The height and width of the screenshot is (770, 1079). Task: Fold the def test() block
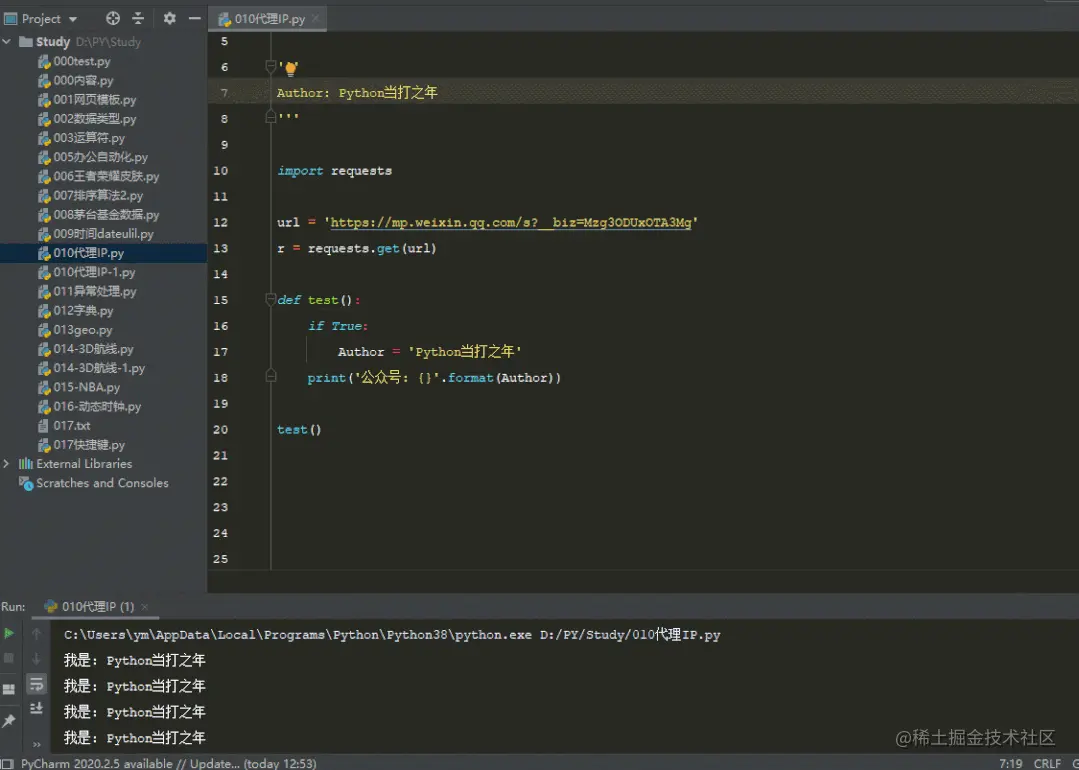pos(271,300)
